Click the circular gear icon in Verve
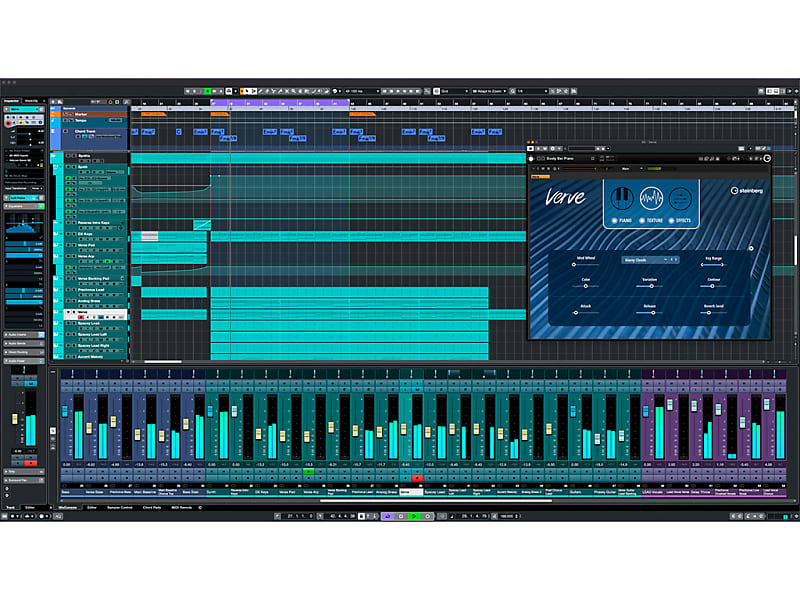Image resolution: width=800 pixels, height=600 pixels. point(751,248)
